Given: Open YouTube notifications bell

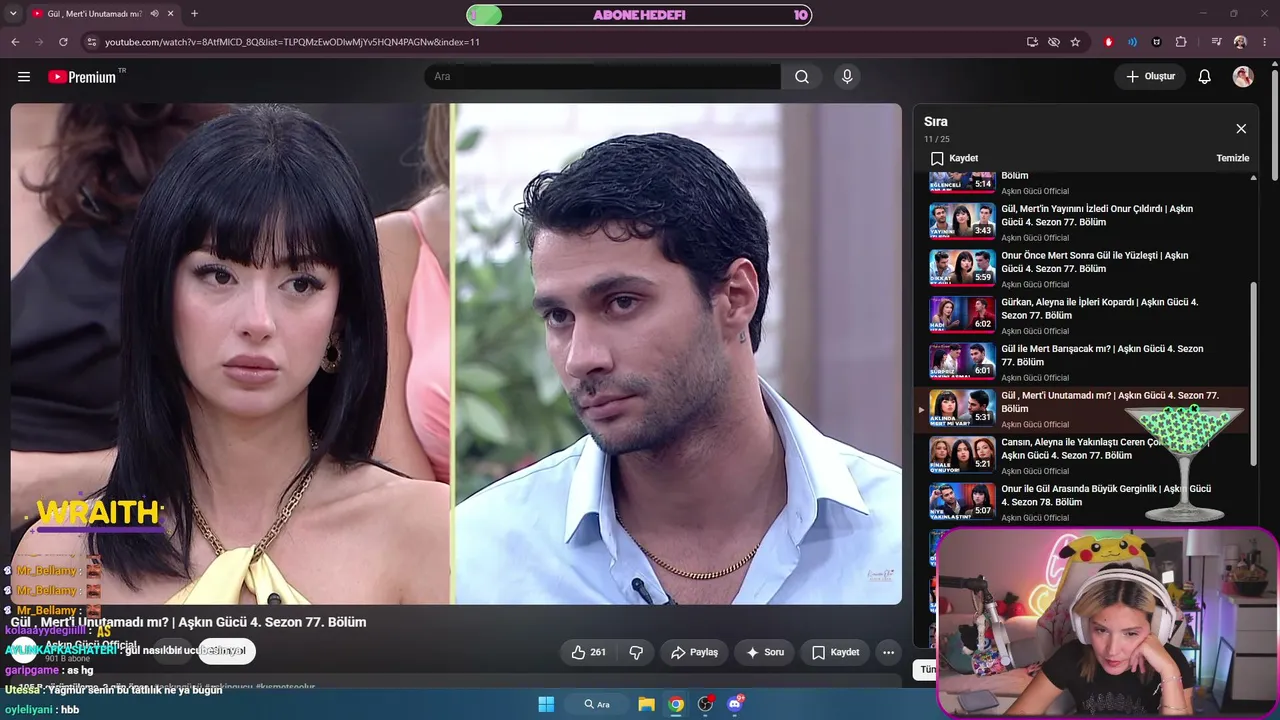Looking at the screenshot, I should coord(1205,77).
